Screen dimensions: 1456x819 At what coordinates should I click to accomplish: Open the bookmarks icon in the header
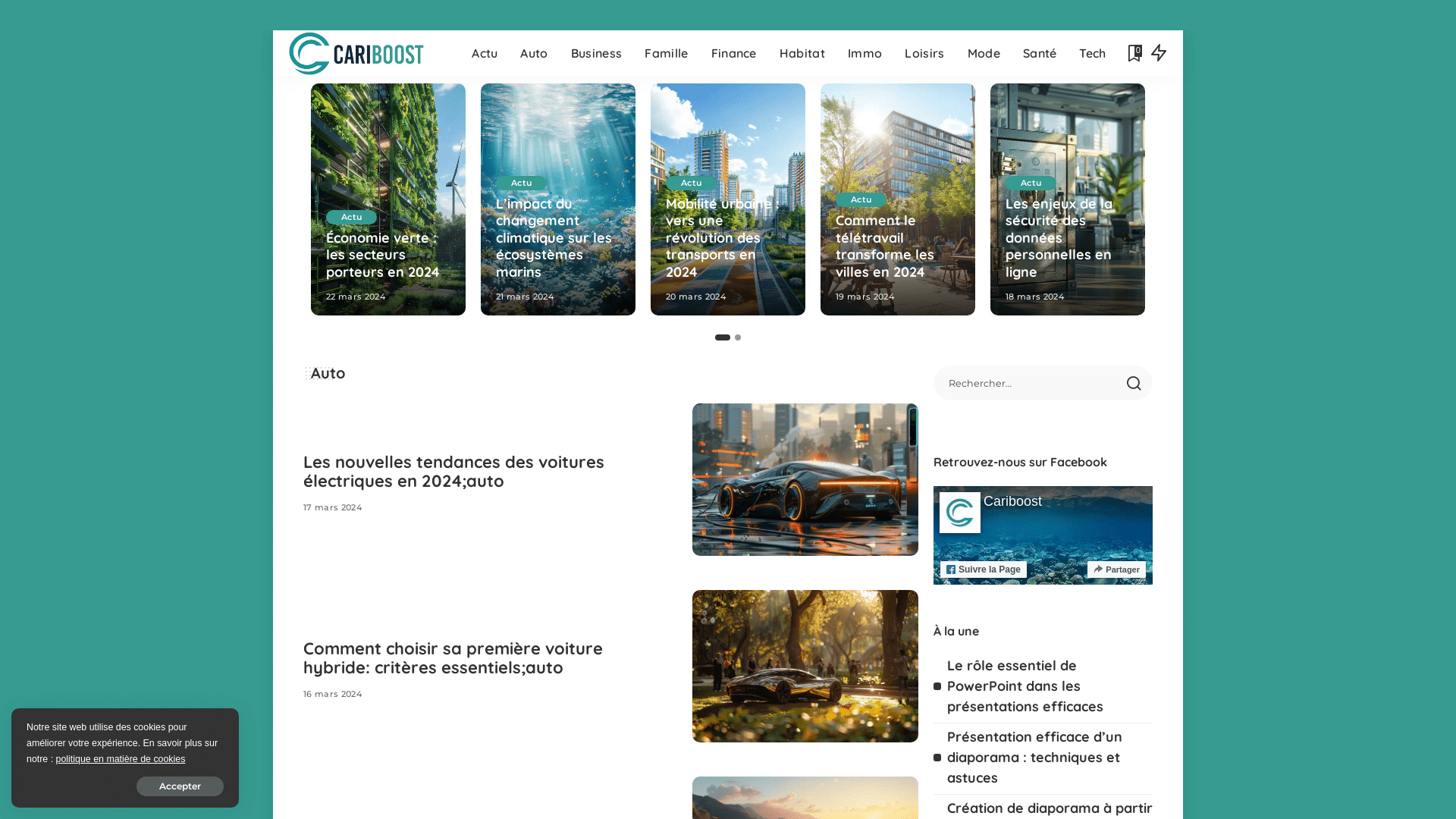click(1134, 53)
